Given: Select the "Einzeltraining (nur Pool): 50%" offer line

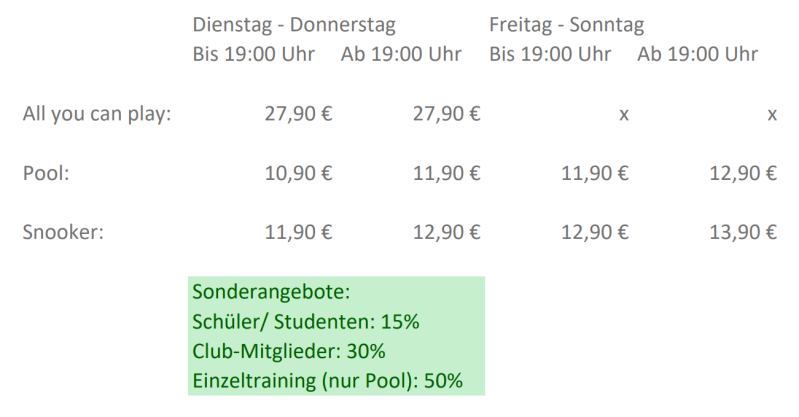Looking at the screenshot, I should [x=326, y=380].
